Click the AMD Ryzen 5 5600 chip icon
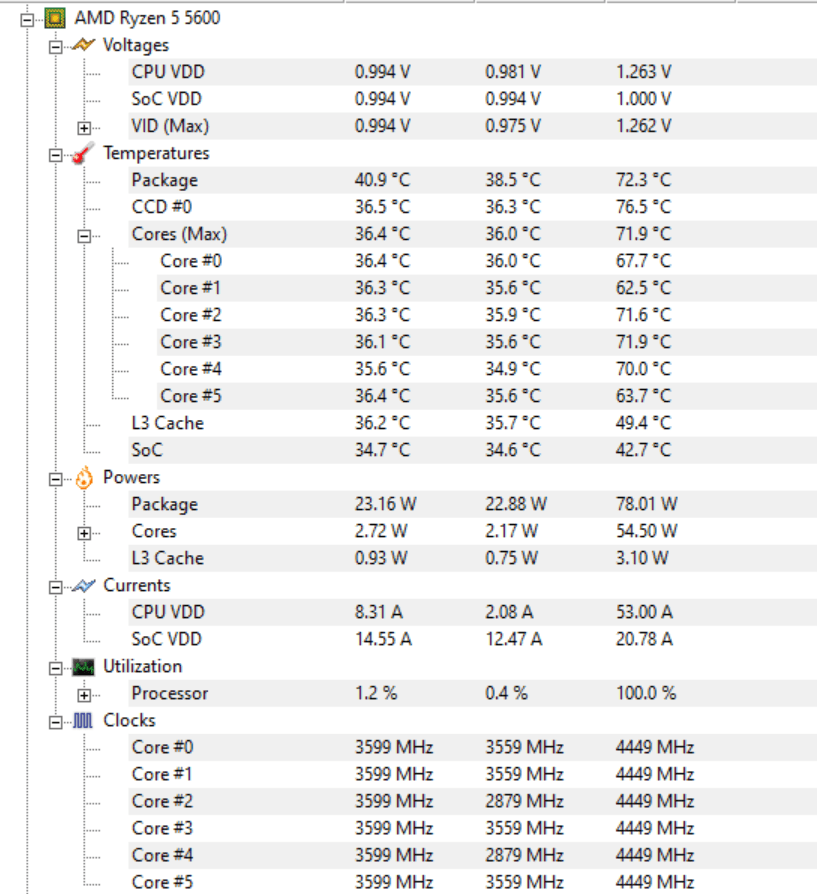This screenshot has height=894, width=817. point(56,18)
